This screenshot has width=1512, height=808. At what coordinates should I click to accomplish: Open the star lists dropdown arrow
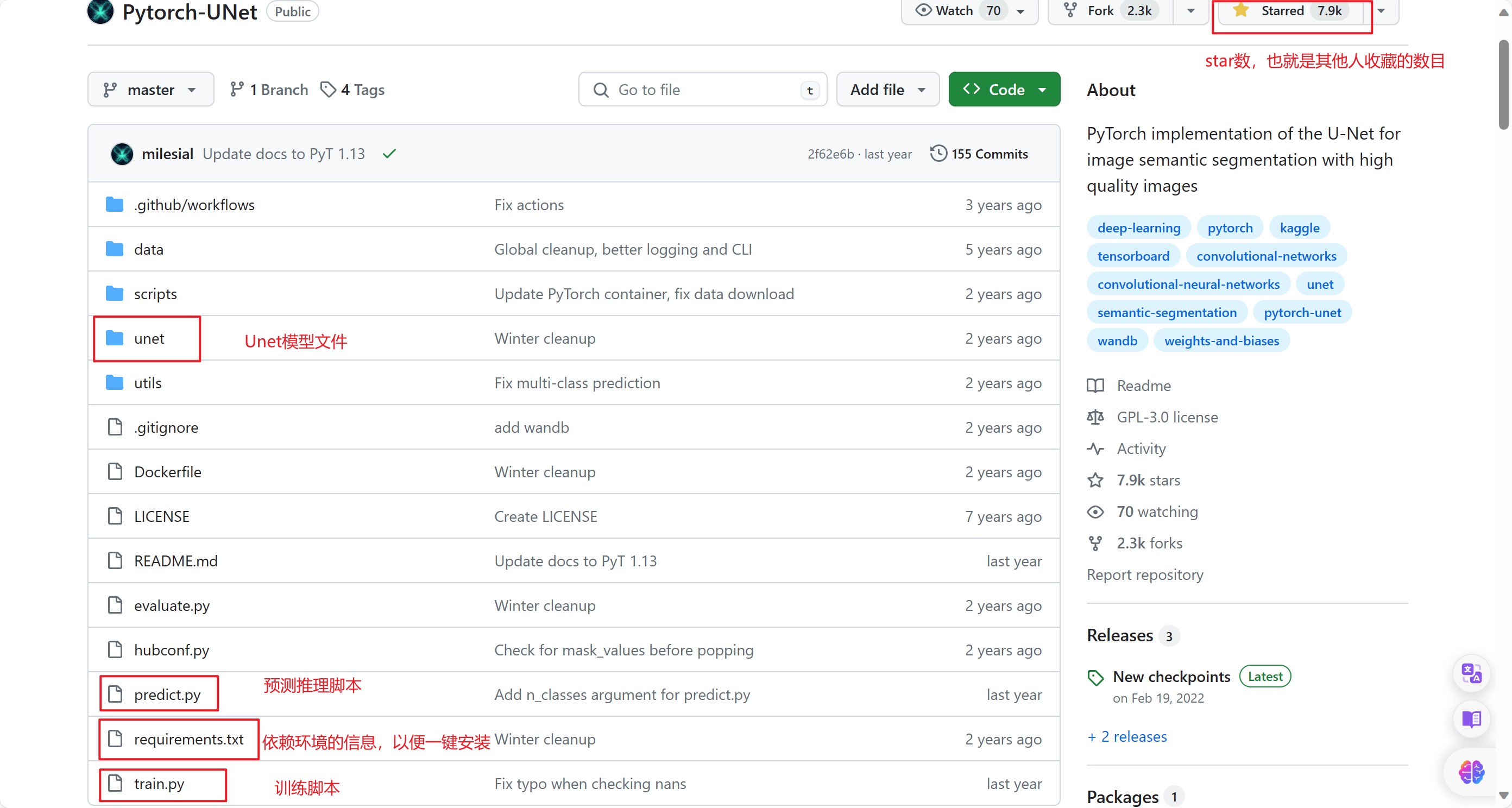coord(1381,10)
